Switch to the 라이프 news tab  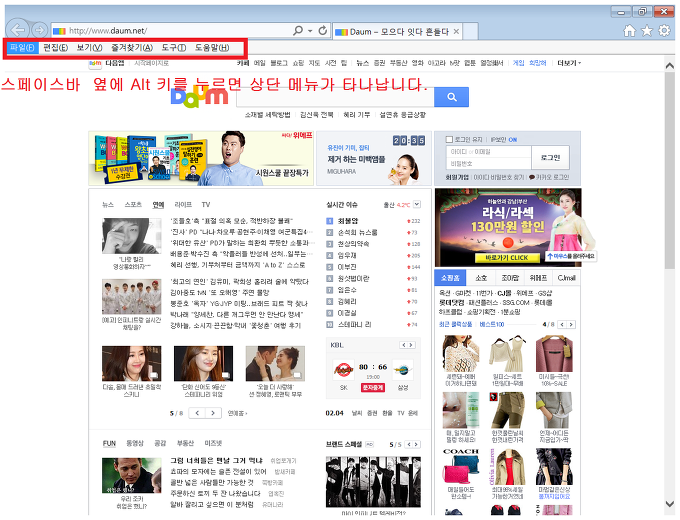pos(183,205)
